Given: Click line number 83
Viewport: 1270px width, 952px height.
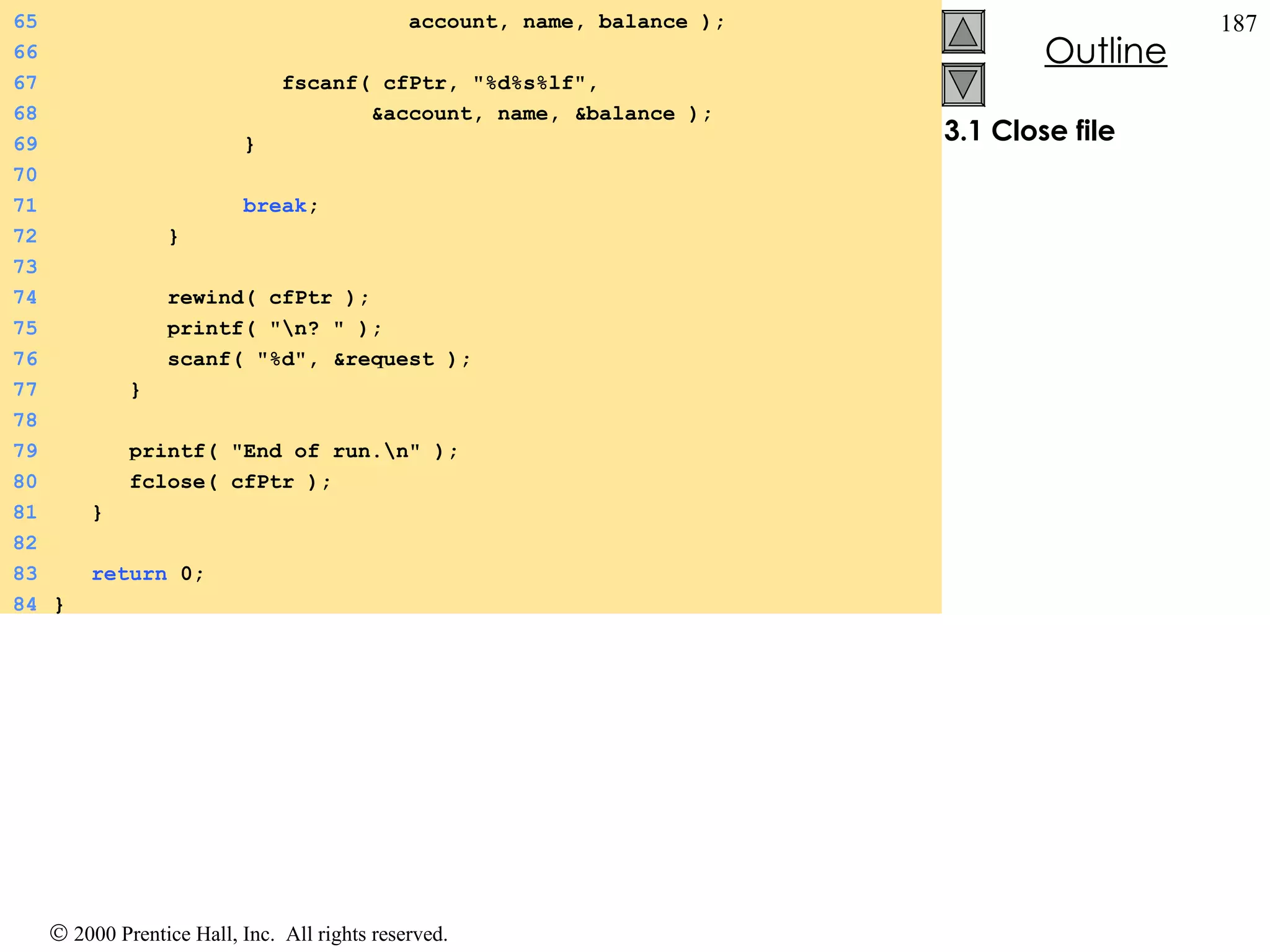Looking at the screenshot, I should (25, 574).
